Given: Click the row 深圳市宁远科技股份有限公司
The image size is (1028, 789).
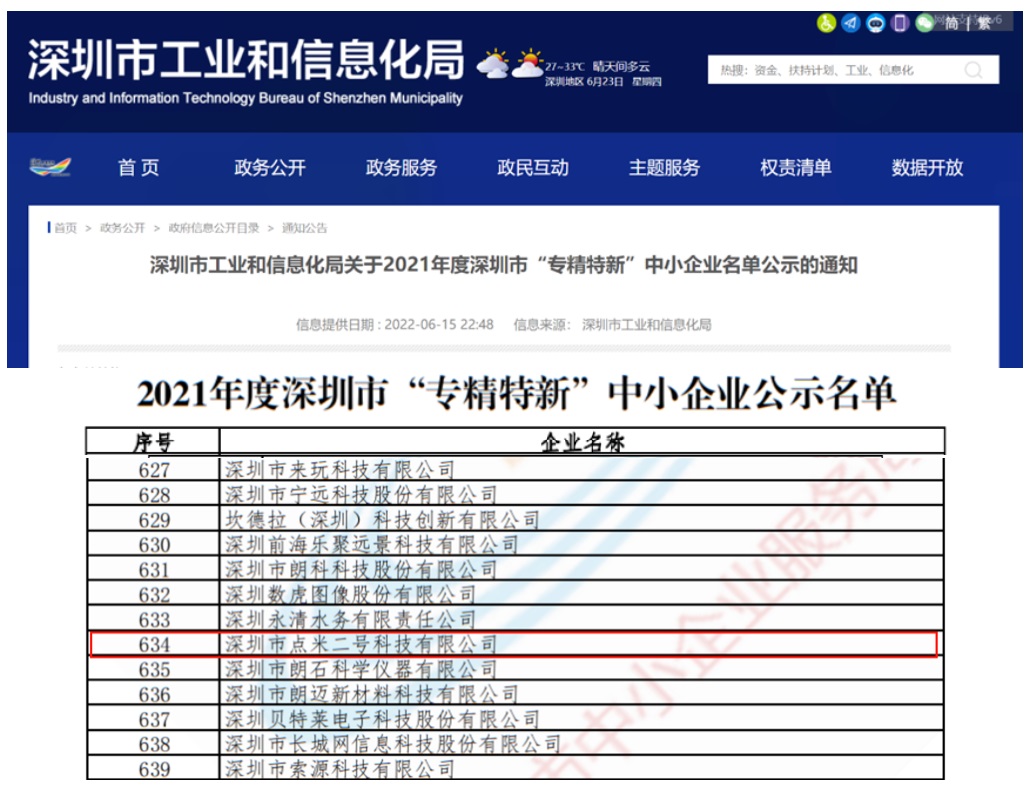Looking at the screenshot, I should point(515,495).
